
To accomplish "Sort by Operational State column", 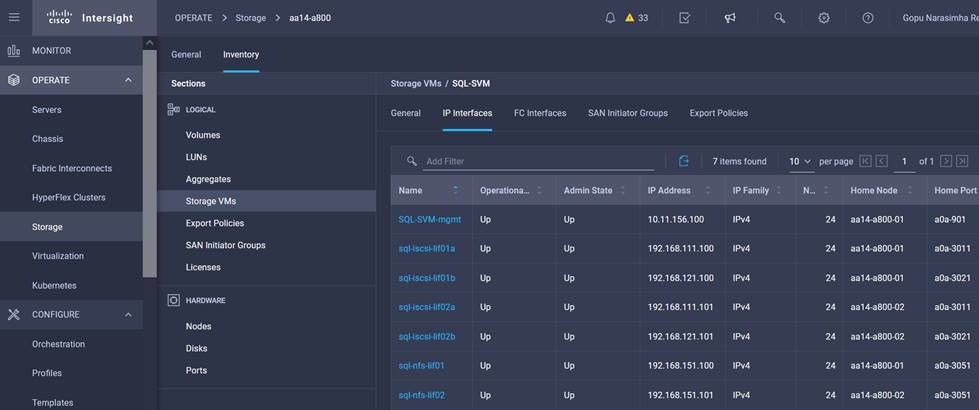I will (539, 190).
